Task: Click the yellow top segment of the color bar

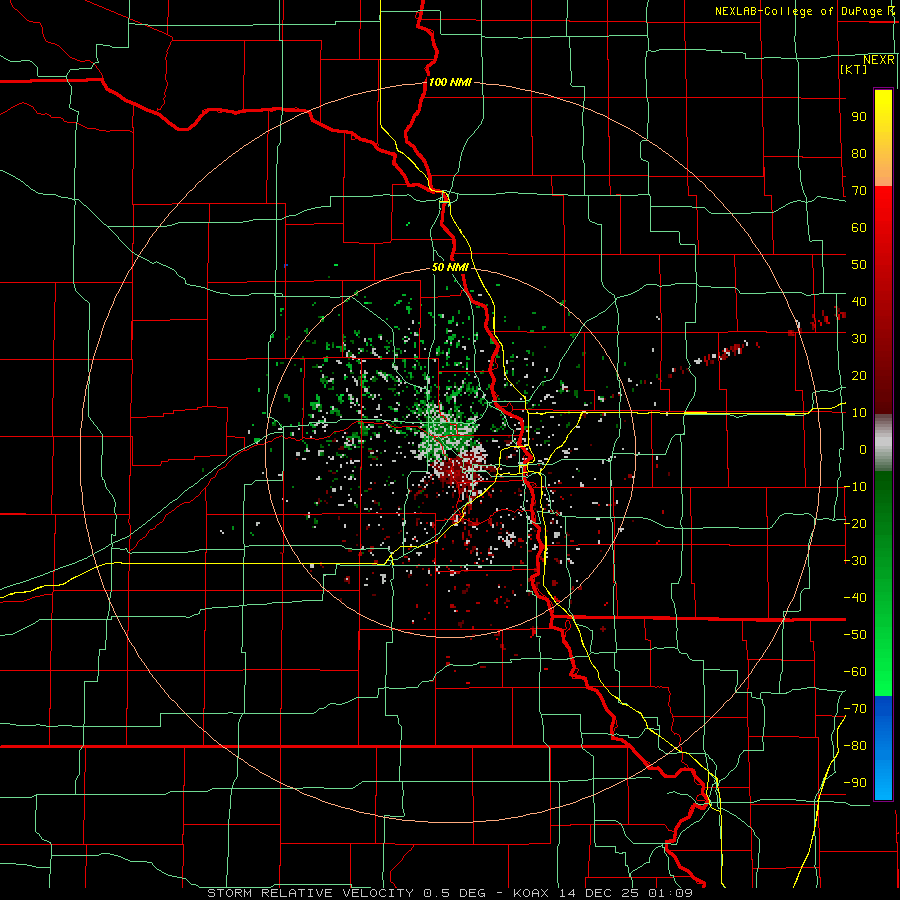Action: pyautogui.click(x=883, y=138)
